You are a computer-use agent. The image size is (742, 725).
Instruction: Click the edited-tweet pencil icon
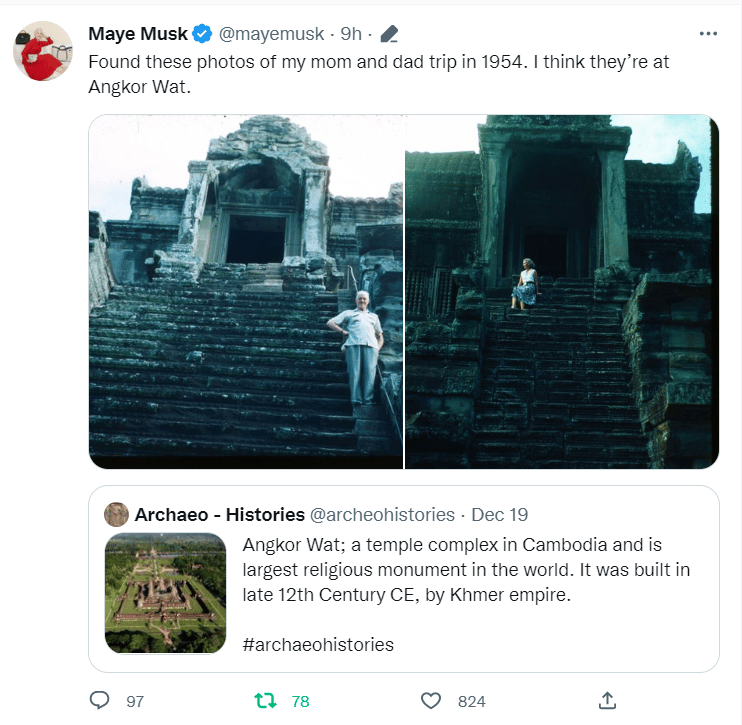pos(390,34)
